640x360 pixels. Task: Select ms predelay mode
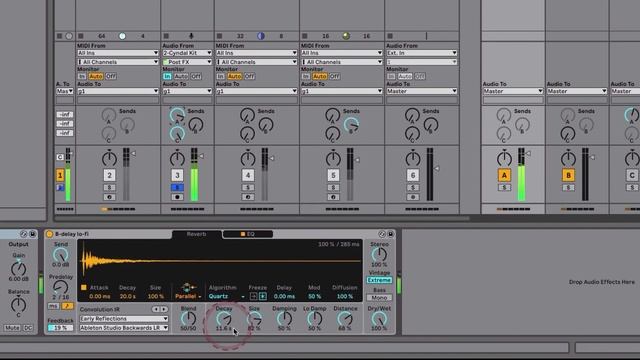pyautogui.click(x=53, y=306)
